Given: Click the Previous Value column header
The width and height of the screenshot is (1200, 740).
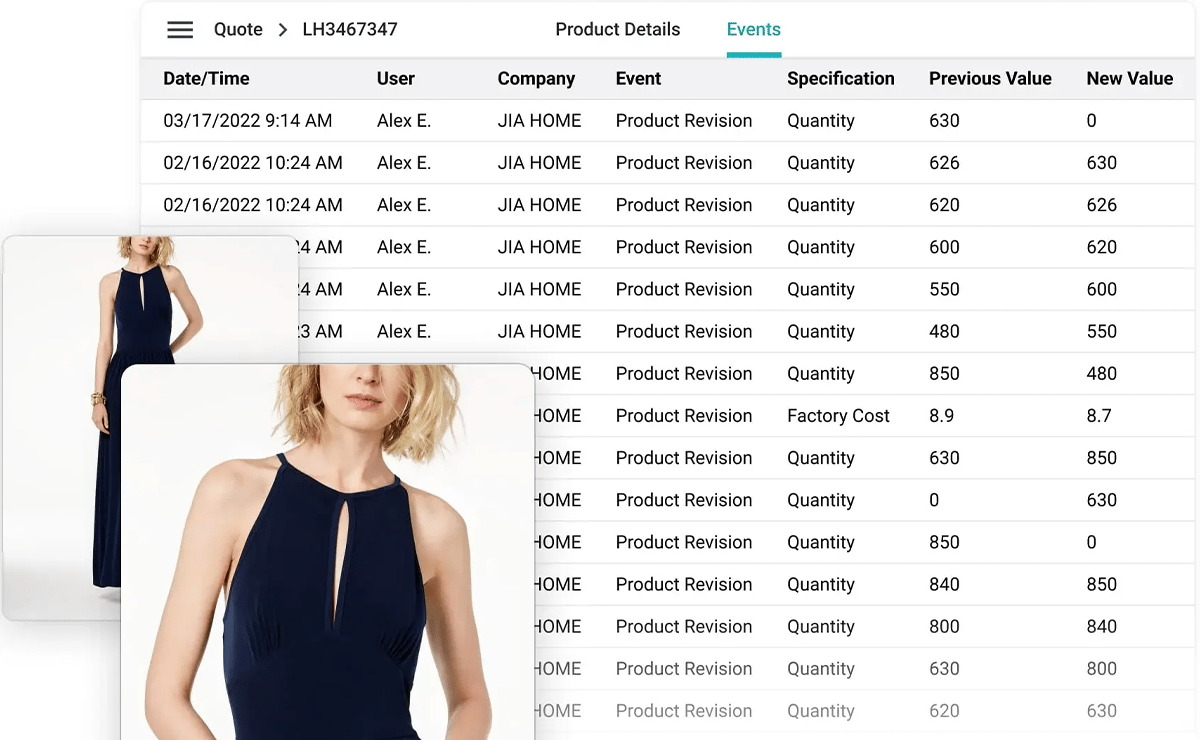Looking at the screenshot, I should pos(990,78).
